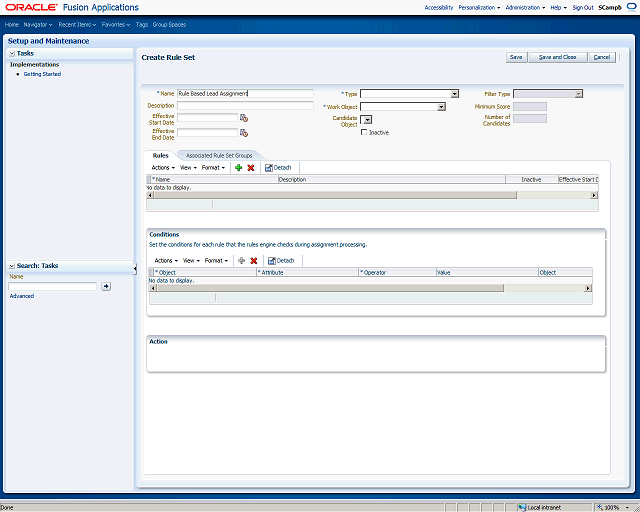Cancel creating the rule set
Image resolution: width=640 pixels, height=512 pixels.
pos(602,57)
